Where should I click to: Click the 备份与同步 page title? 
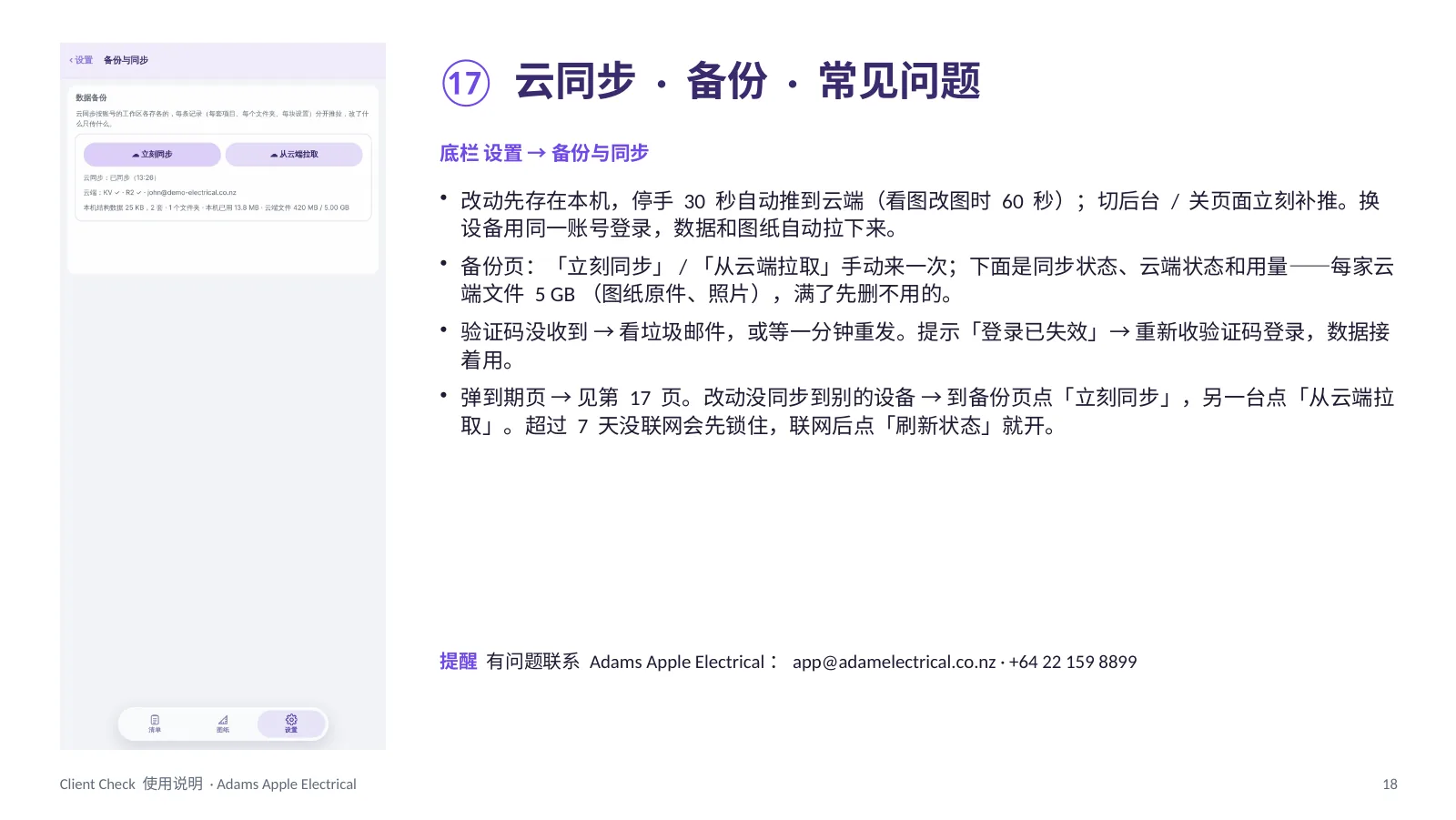point(126,60)
